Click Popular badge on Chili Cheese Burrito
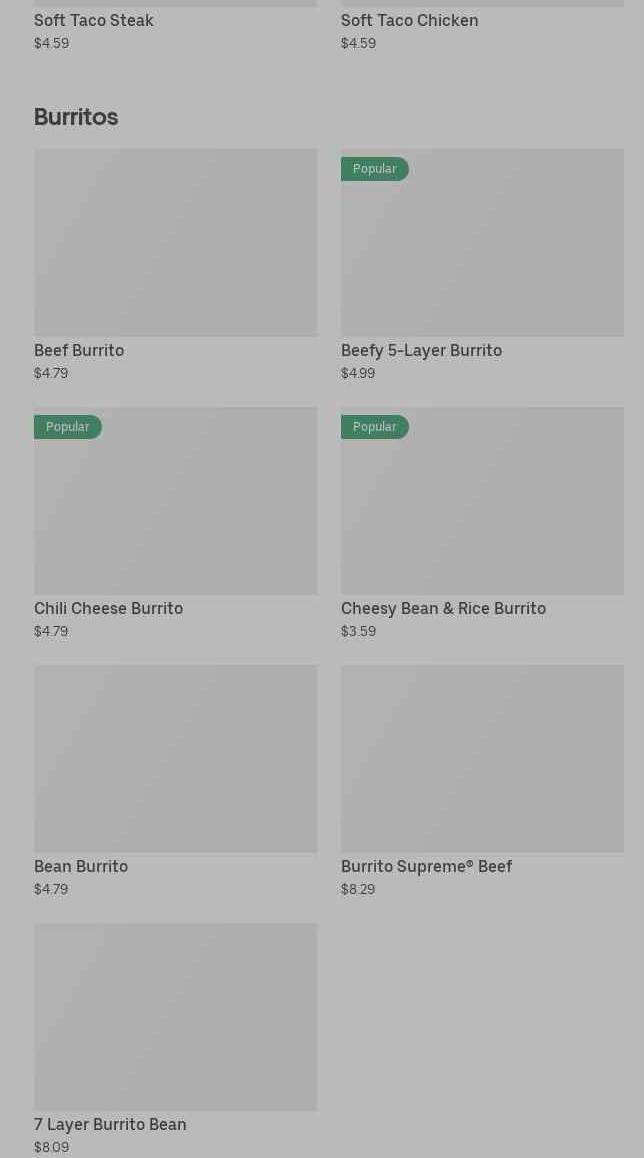This screenshot has height=1158, width=644. 67,427
